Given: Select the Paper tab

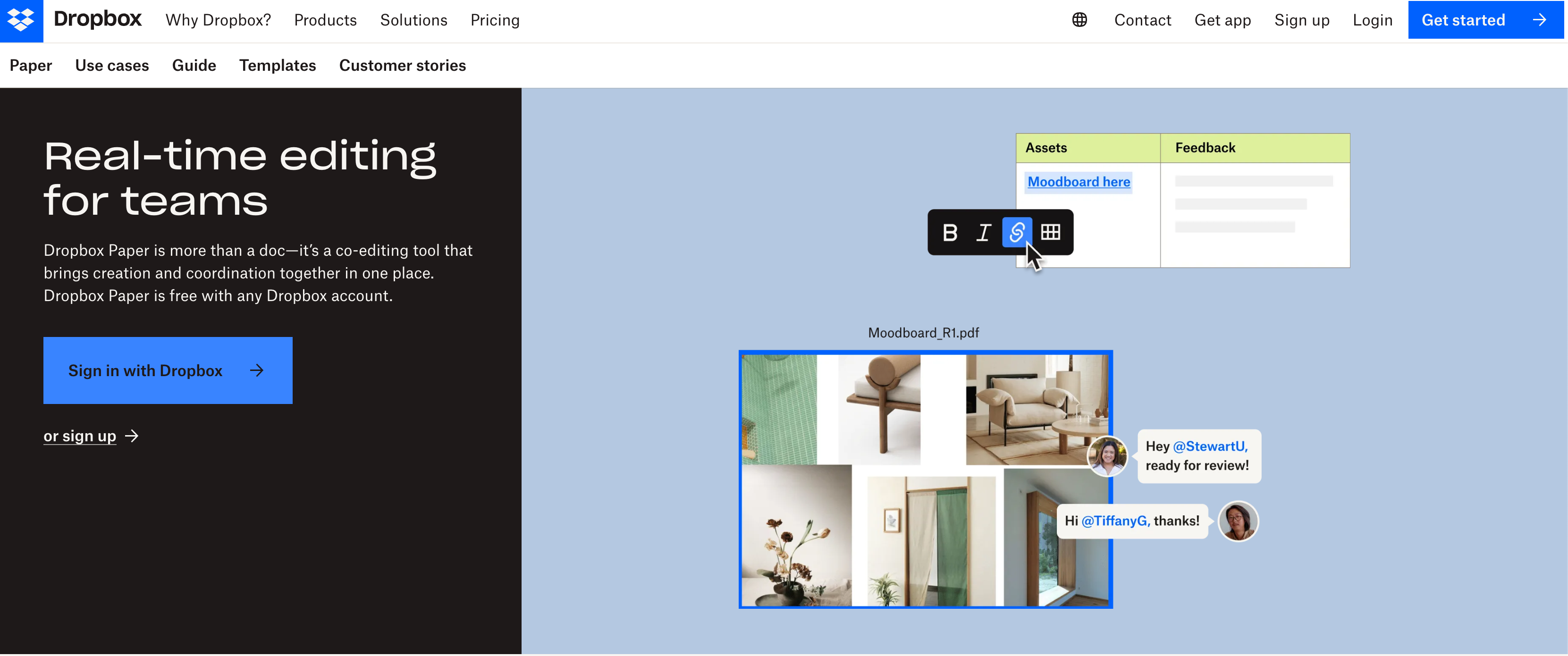Looking at the screenshot, I should [31, 65].
